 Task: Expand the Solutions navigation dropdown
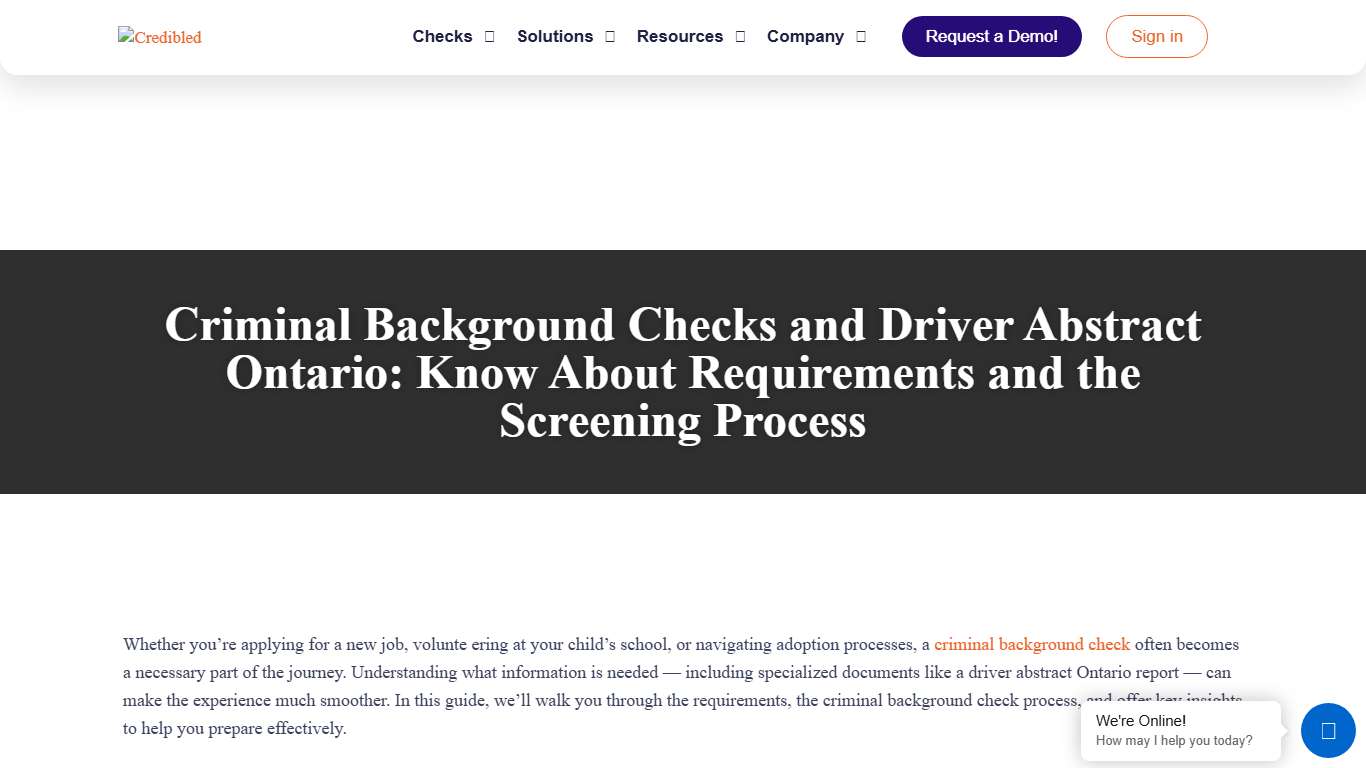tap(555, 36)
